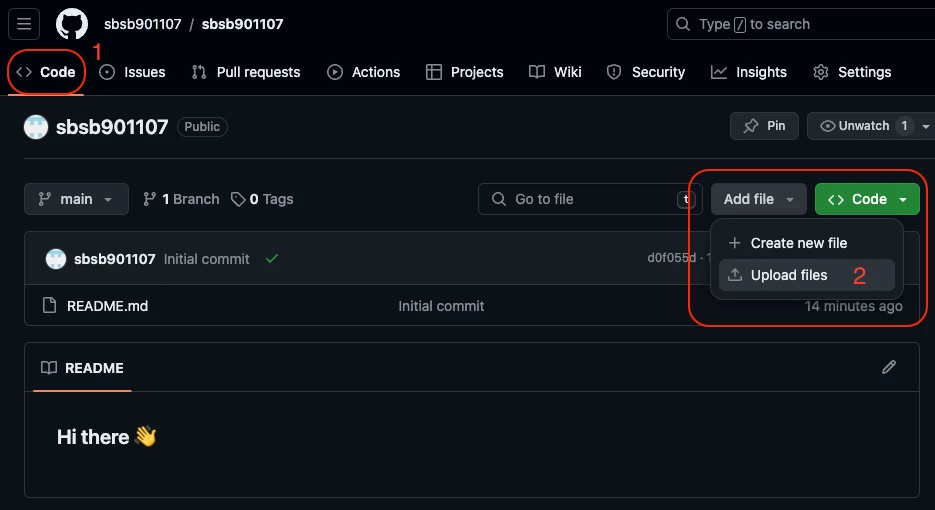This screenshot has width=935, height=510.
Task: Click the Add file dropdown button
Action: tap(758, 199)
